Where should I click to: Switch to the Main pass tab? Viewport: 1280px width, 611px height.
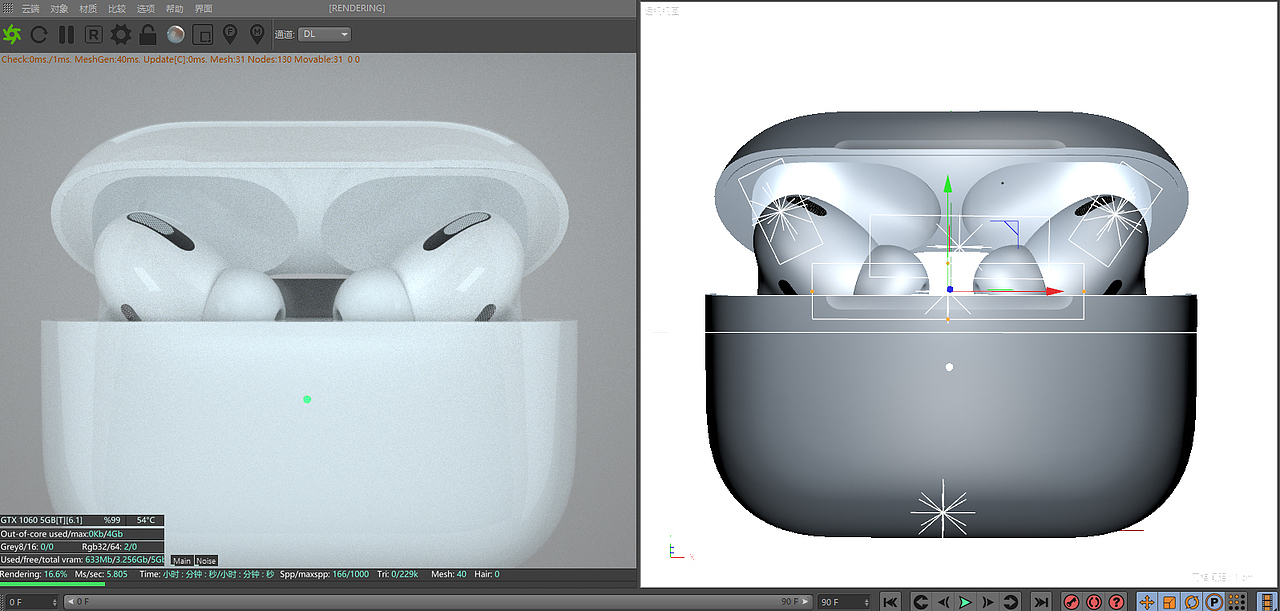181,561
